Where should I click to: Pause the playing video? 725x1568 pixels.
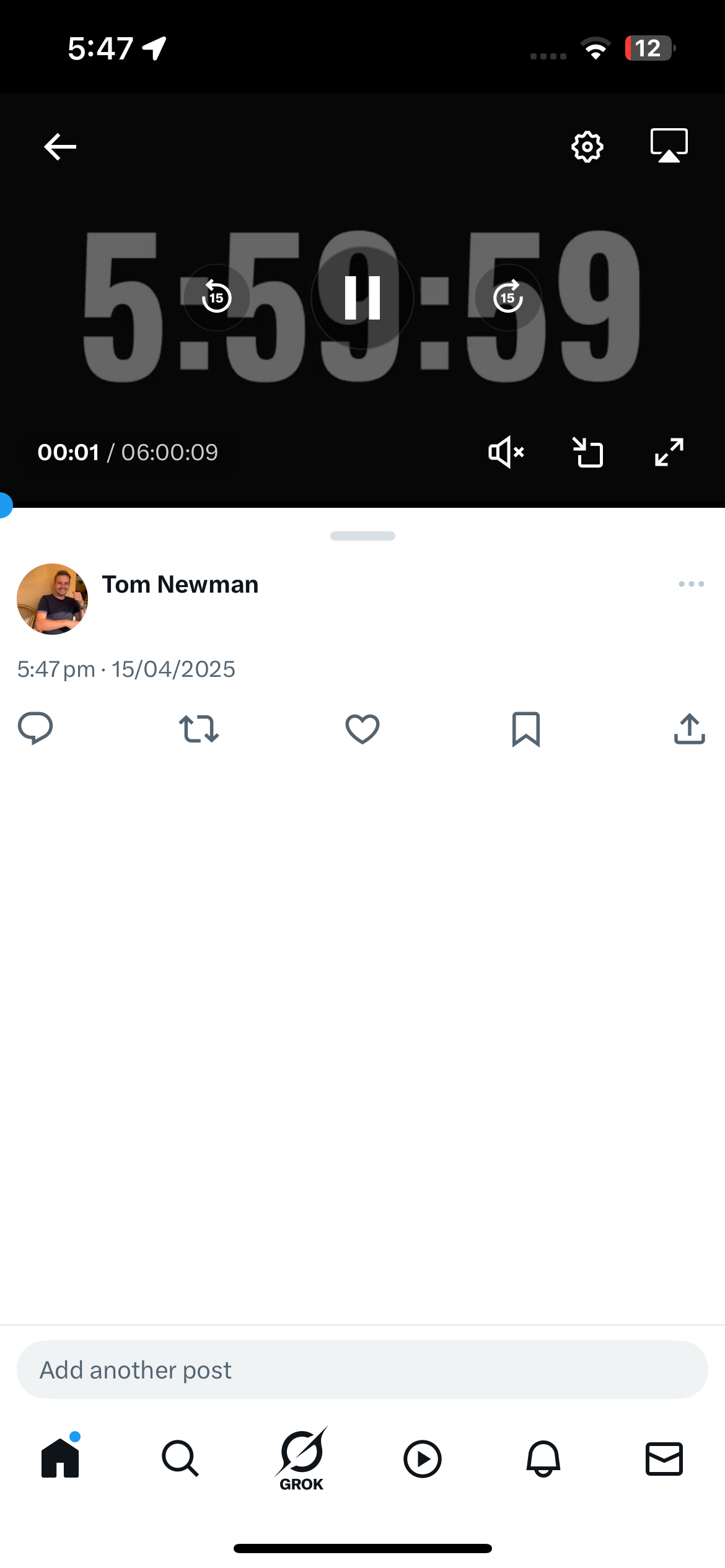[x=362, y=298]
